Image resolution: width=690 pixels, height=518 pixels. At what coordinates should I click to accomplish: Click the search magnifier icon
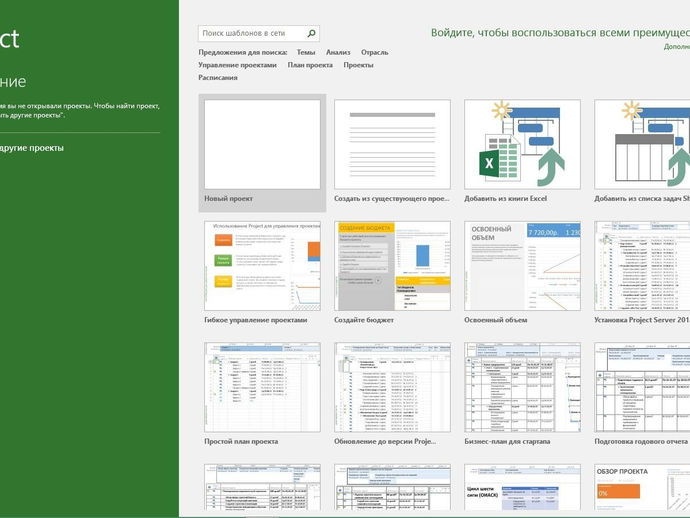pos(312,33)
